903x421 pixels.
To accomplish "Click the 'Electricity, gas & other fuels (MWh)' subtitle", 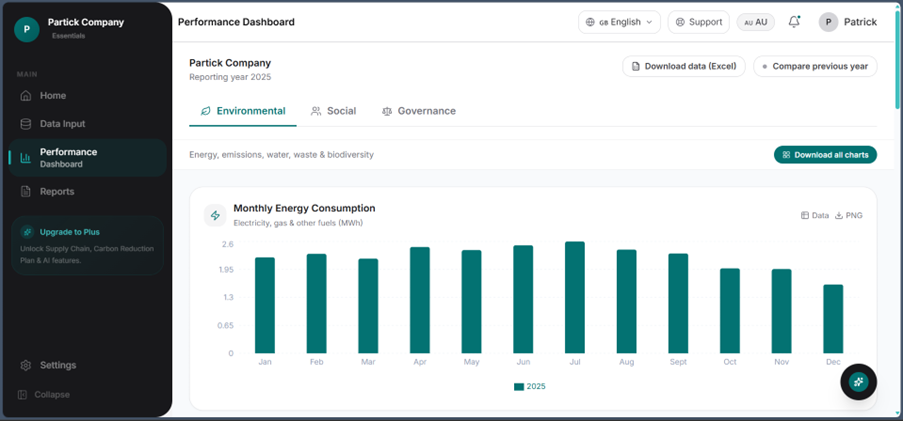I will [298, 223].
